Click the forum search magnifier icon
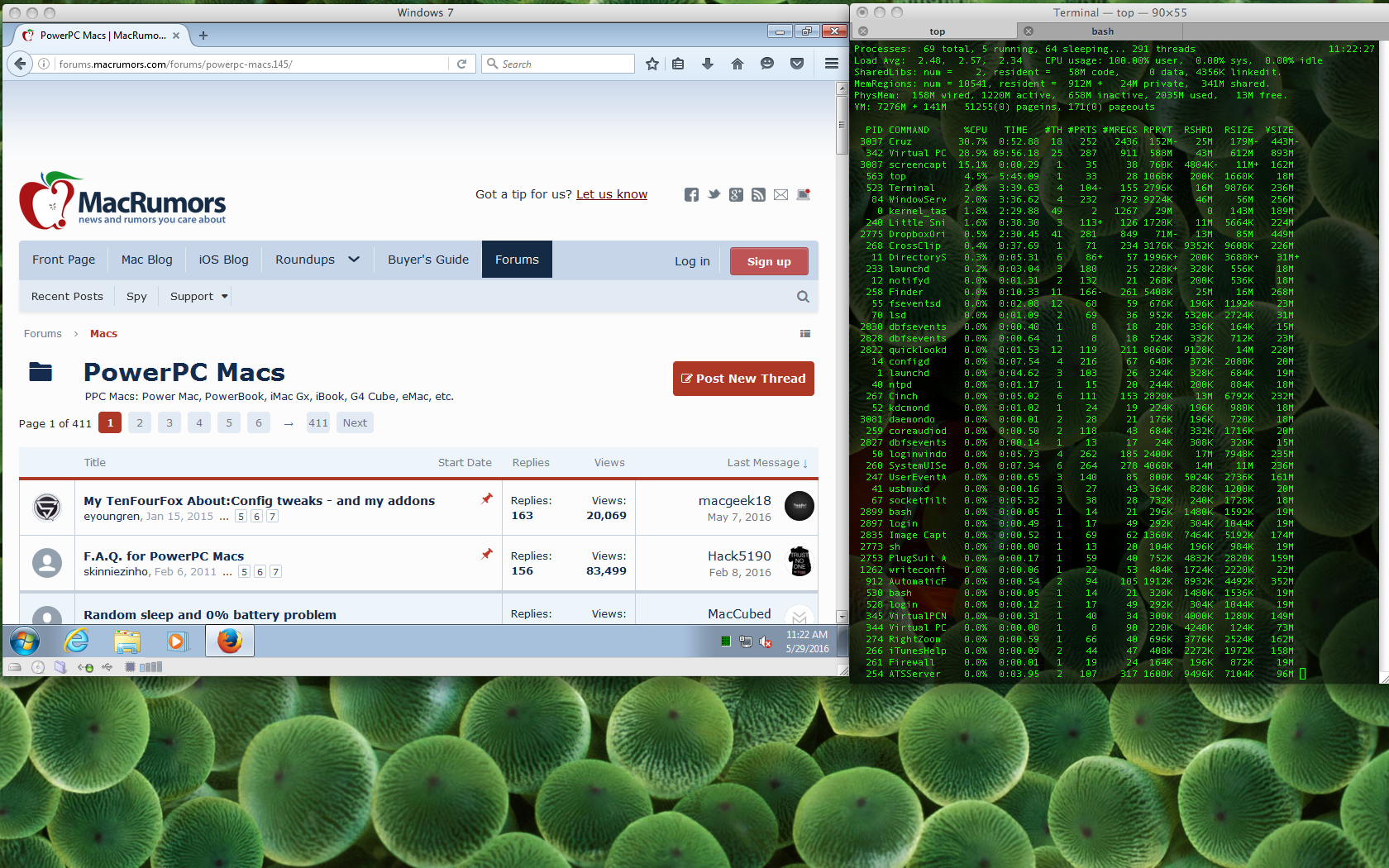1389x868 pixels. (803, 297)
